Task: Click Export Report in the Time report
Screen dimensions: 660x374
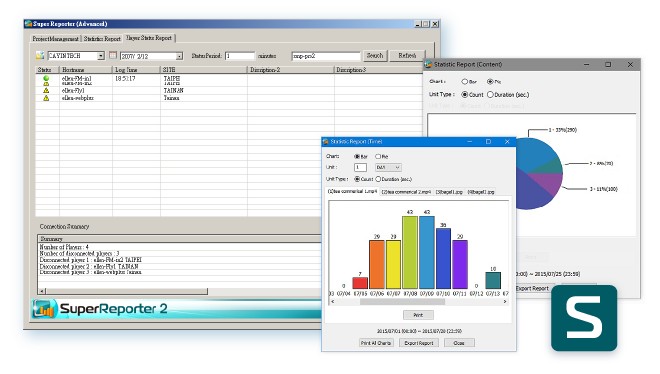Action: pyautogui.click(x=419, y=343)
